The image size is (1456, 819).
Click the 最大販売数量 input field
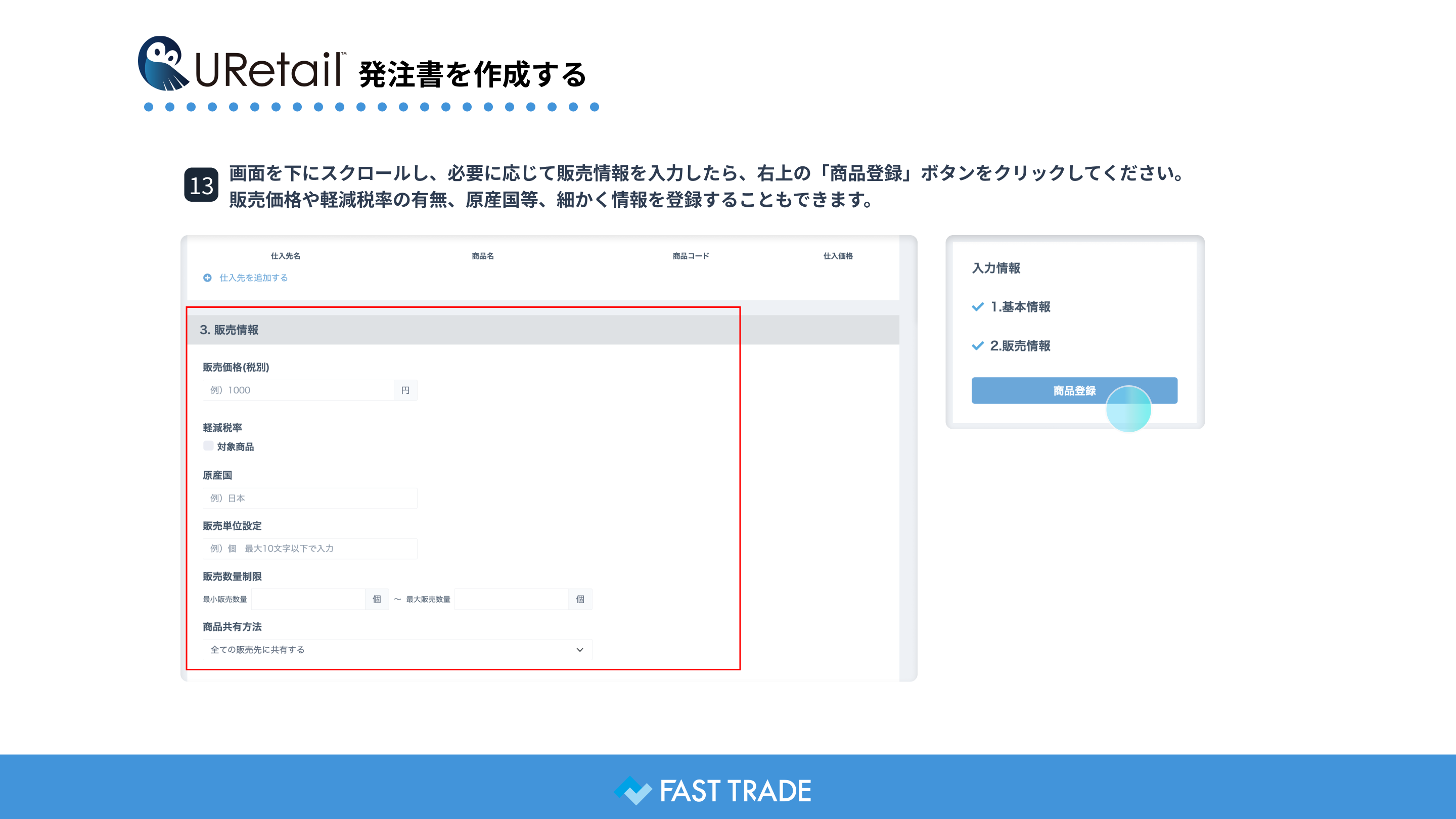tap(511, 599)
